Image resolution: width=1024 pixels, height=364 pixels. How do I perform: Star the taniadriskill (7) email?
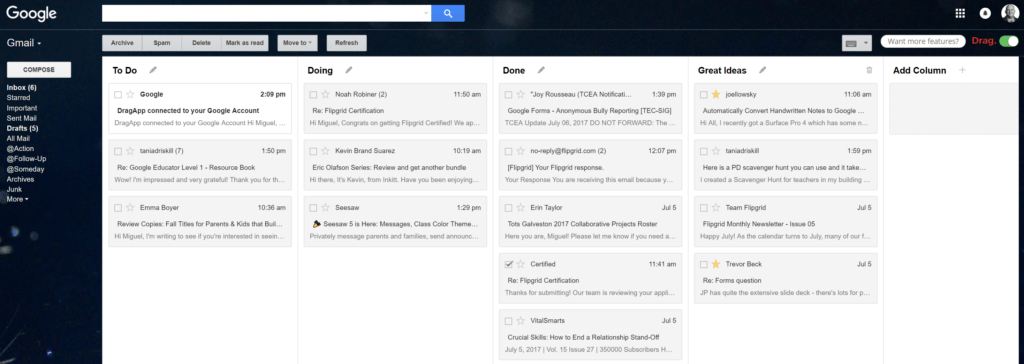(129, 151)
